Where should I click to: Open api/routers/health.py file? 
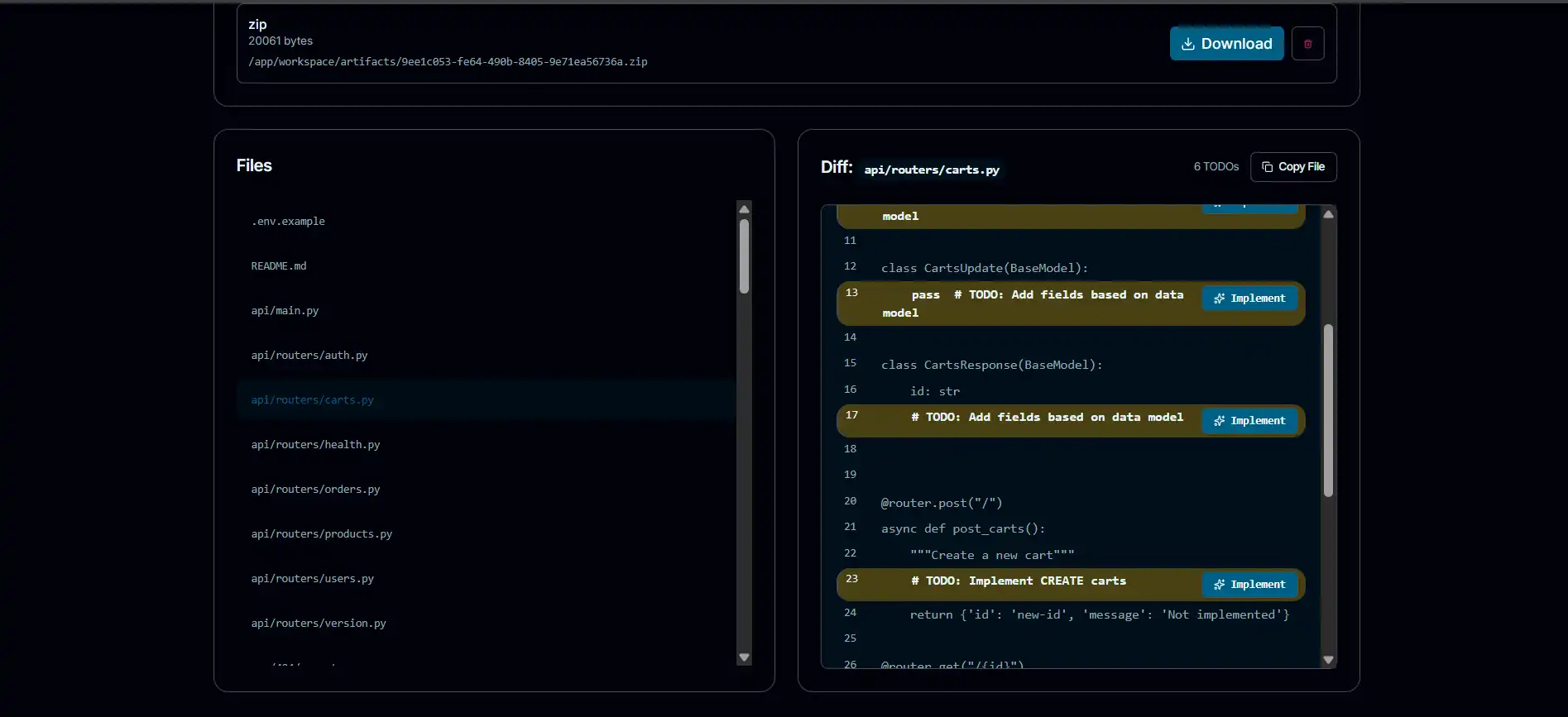click(x=486, y=445)
